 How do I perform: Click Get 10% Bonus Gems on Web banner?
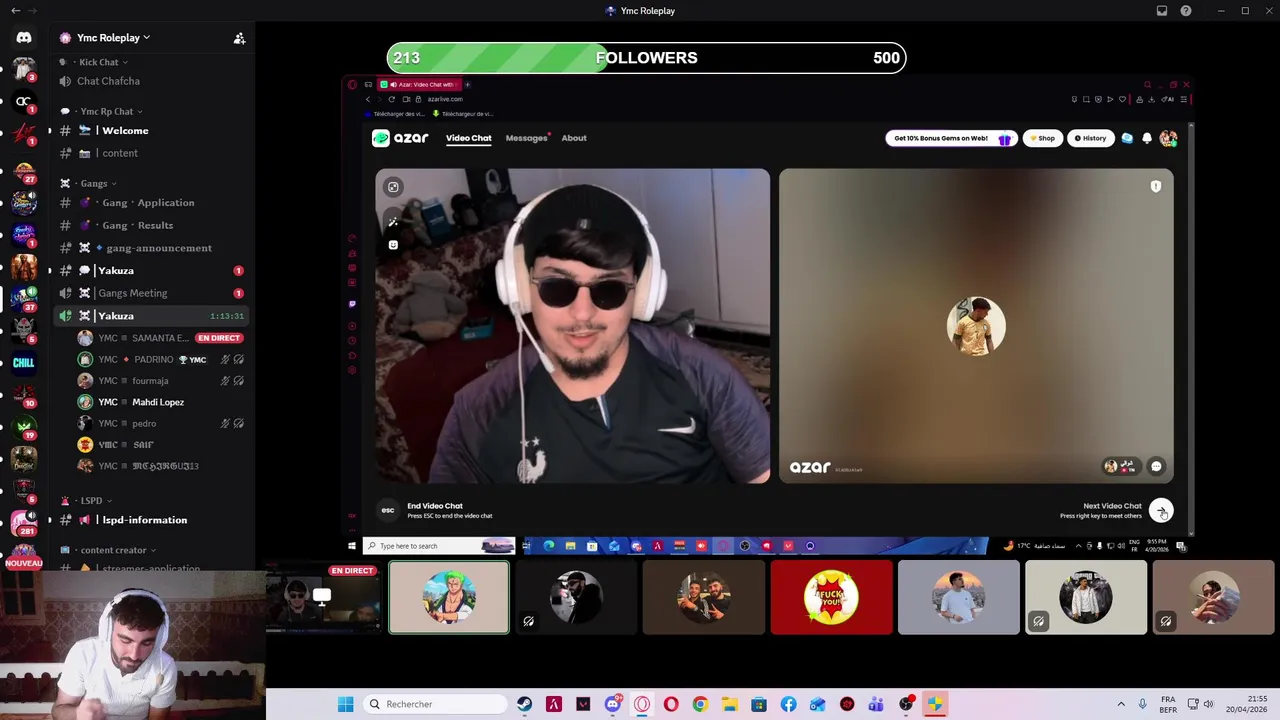[950, 138]
